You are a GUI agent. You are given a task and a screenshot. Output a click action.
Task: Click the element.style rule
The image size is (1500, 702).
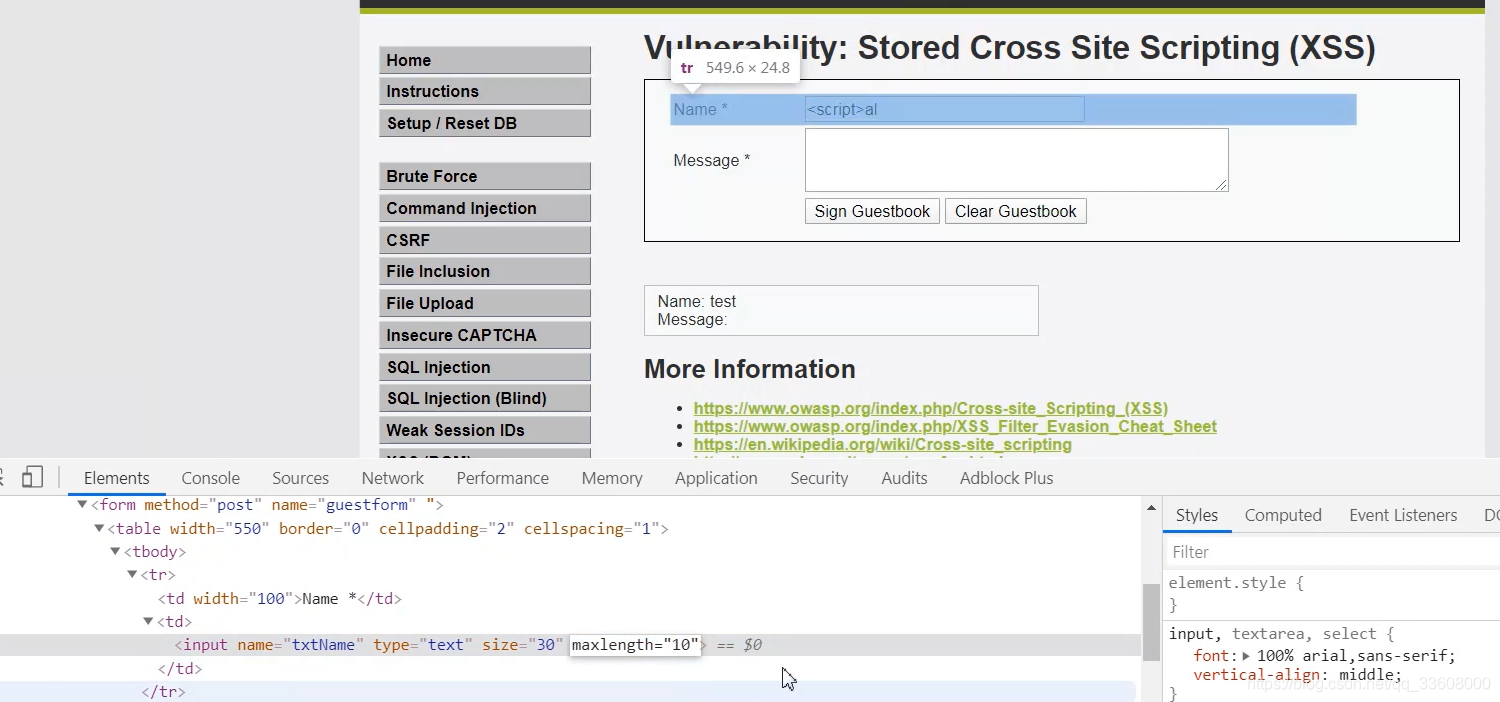pyautogui.click(x=1236, y=583)
